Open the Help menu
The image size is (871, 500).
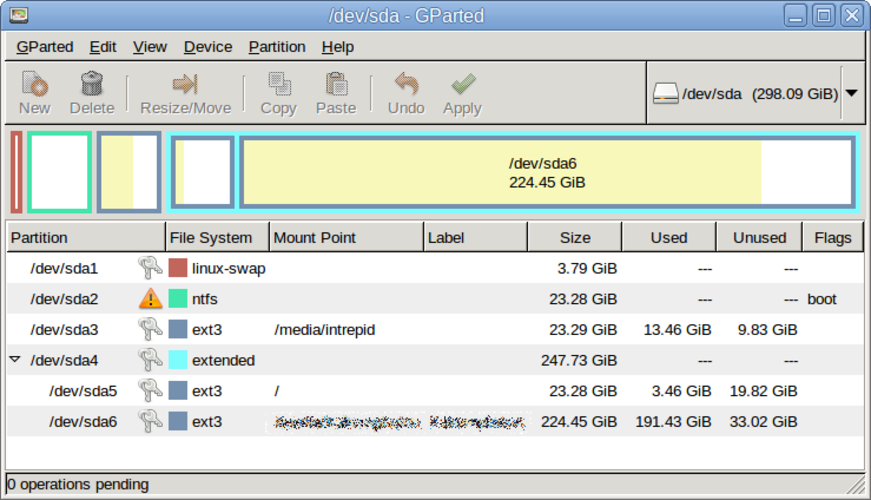pyautogui.click(x=337, y=47)
